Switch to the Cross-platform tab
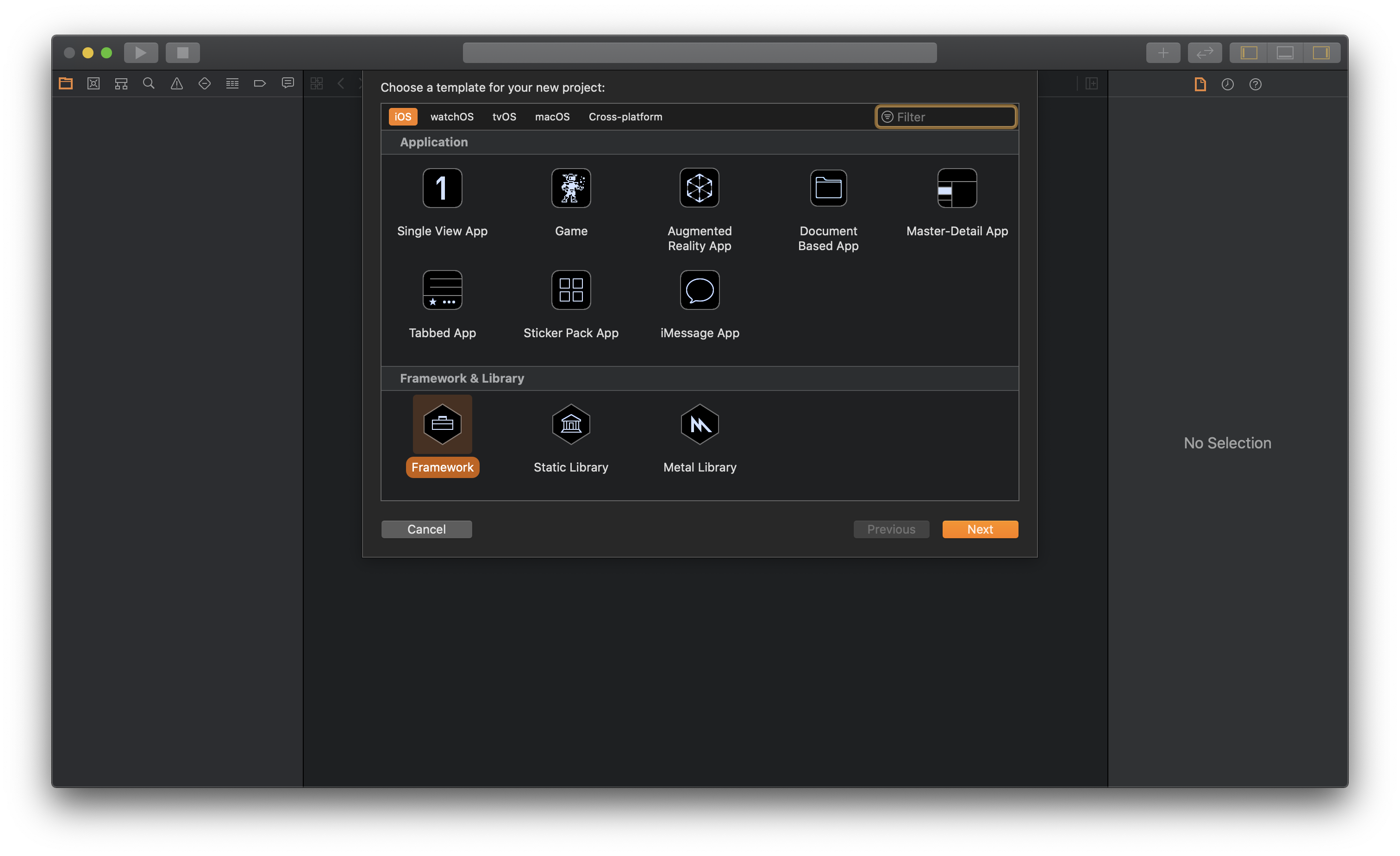This screenshot has width=1400, height=856. 625,117
